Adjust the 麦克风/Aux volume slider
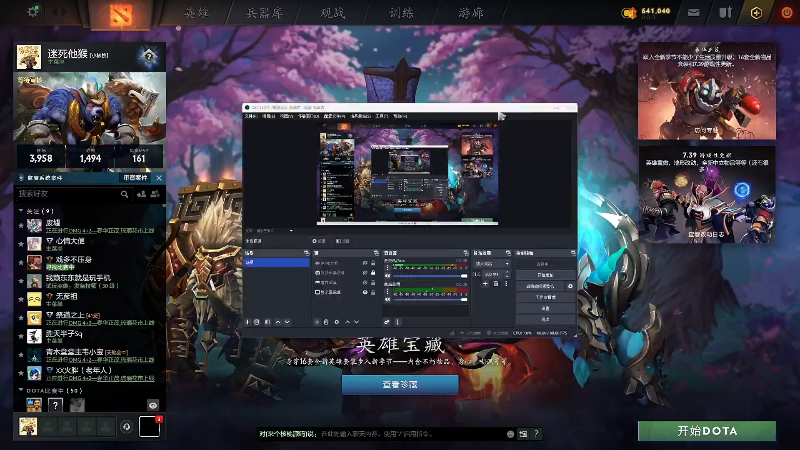The width and height of the screenshot is (800, 450). [430, 276]
